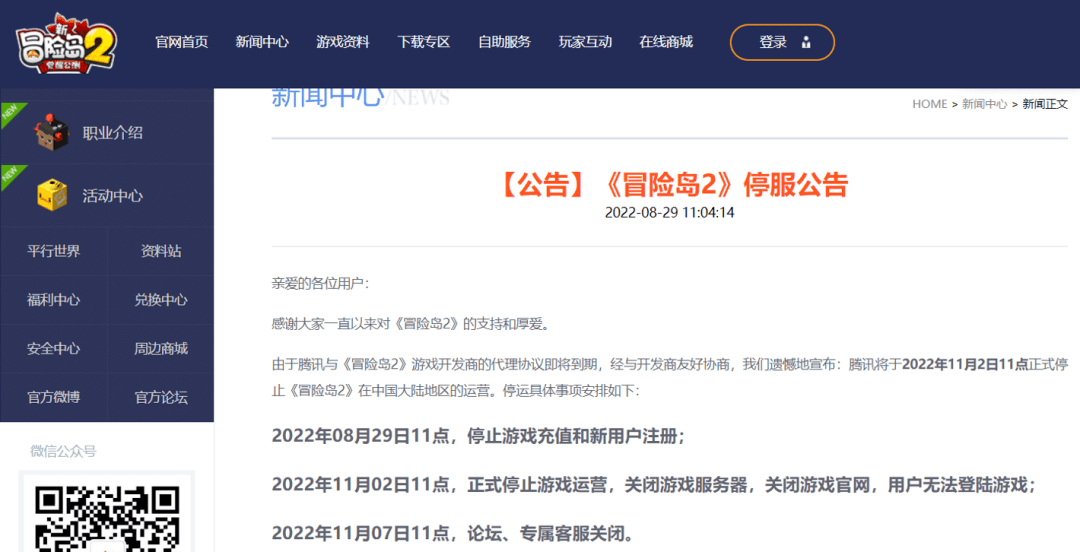Open the 自助服务 nav menu
The width and height of the screenshot is (1080, 552).
[504, 42]
